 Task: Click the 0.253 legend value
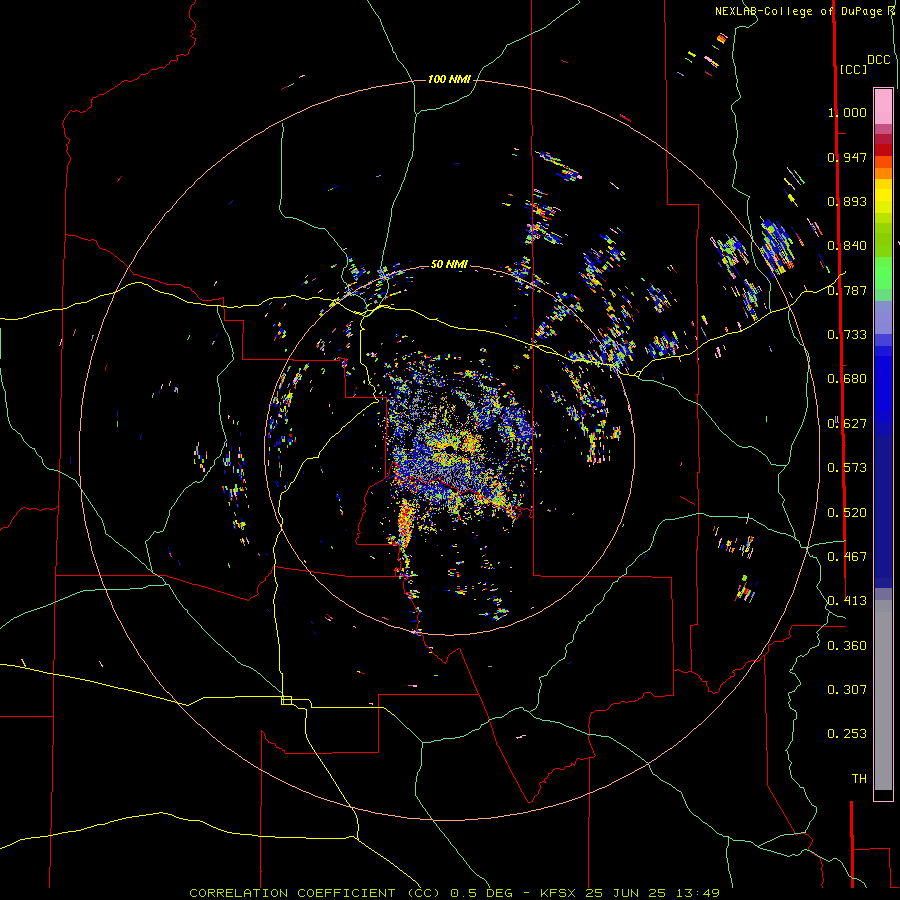tap(847, 734)
